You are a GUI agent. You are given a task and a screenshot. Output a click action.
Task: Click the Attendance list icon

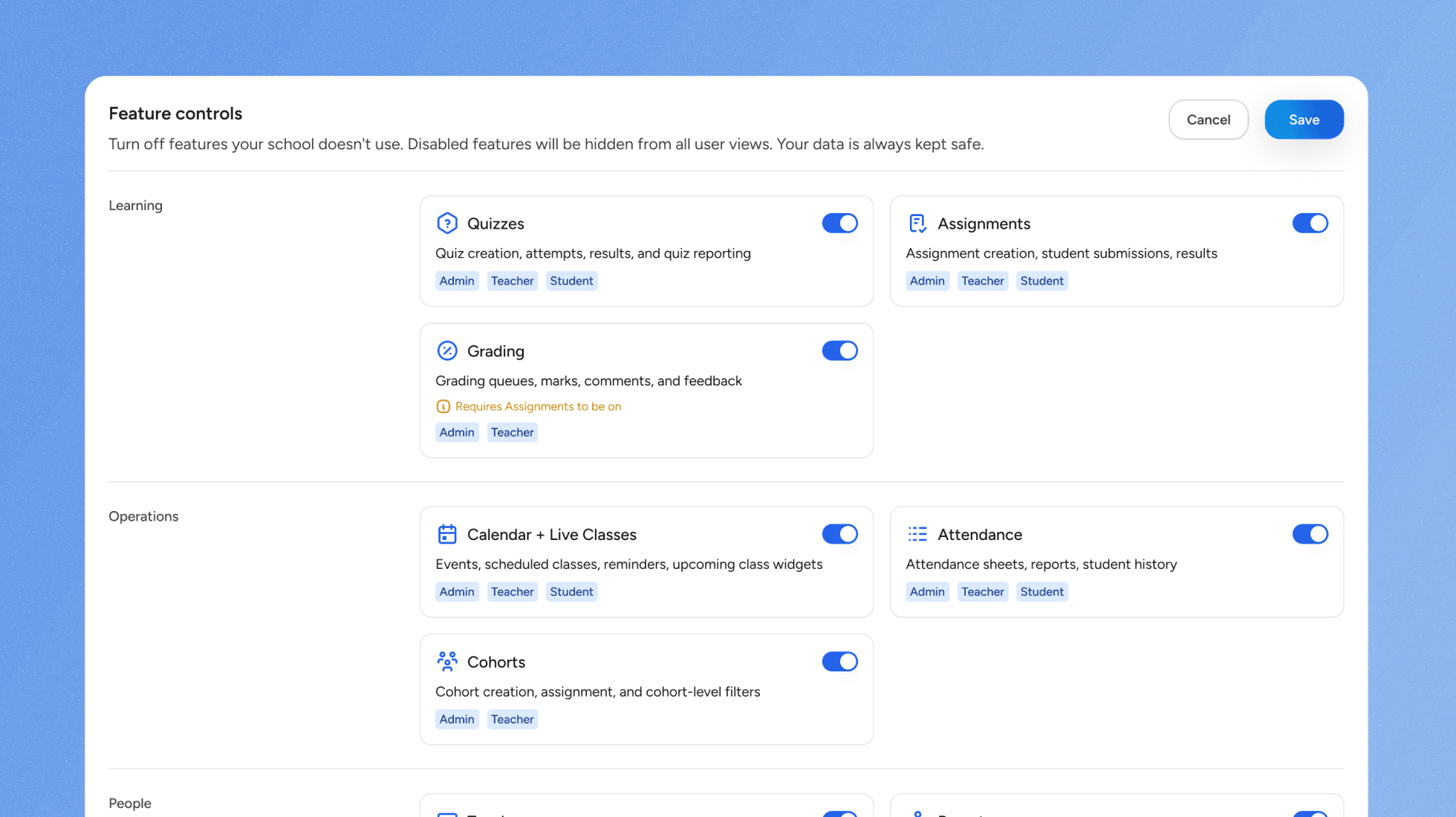click(x=917, y=534)
